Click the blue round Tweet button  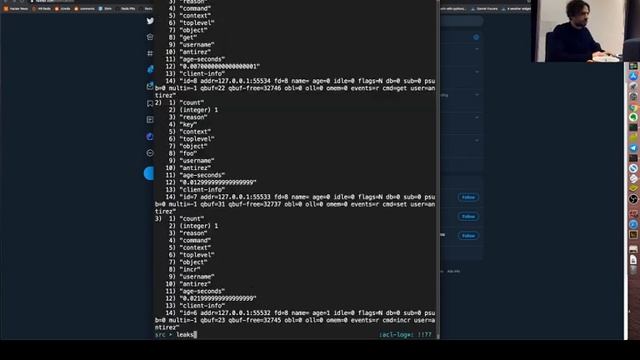(149, 173)
